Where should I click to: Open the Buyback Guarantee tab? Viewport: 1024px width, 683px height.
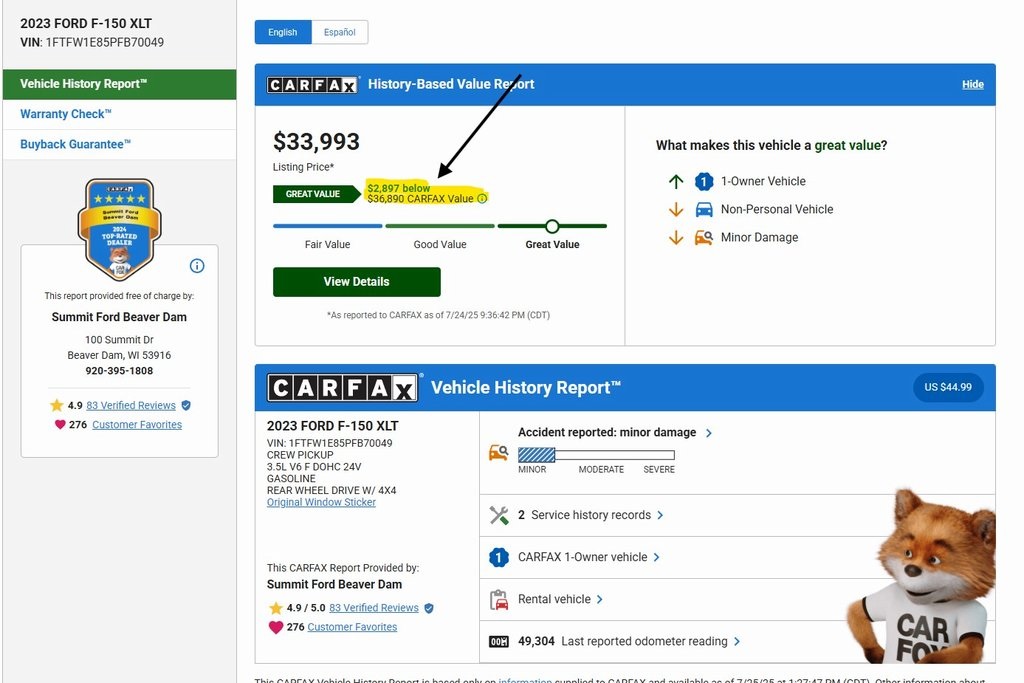pos(120,144)
